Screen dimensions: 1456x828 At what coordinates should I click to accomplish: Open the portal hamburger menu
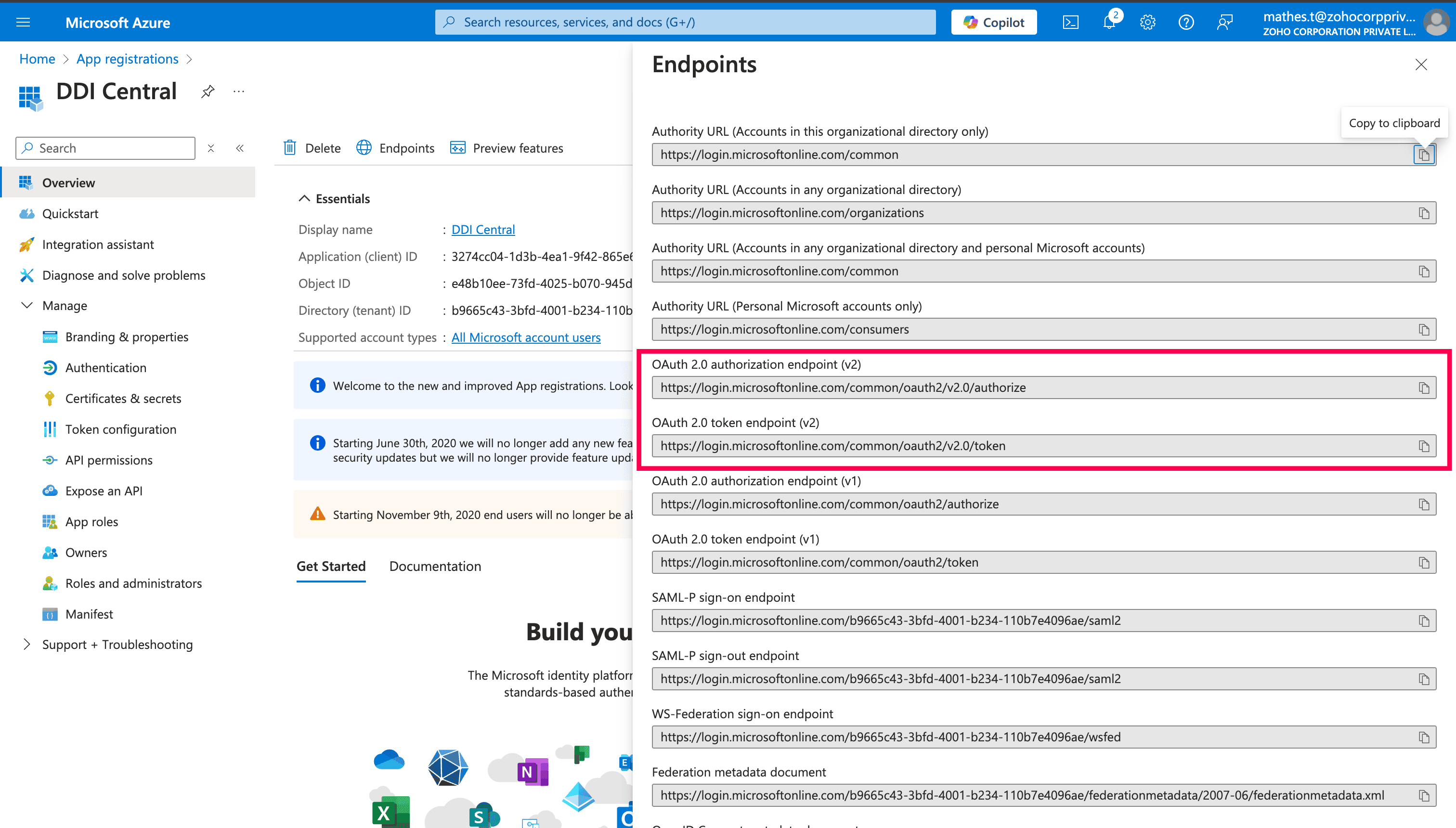(x=23, y=22)
